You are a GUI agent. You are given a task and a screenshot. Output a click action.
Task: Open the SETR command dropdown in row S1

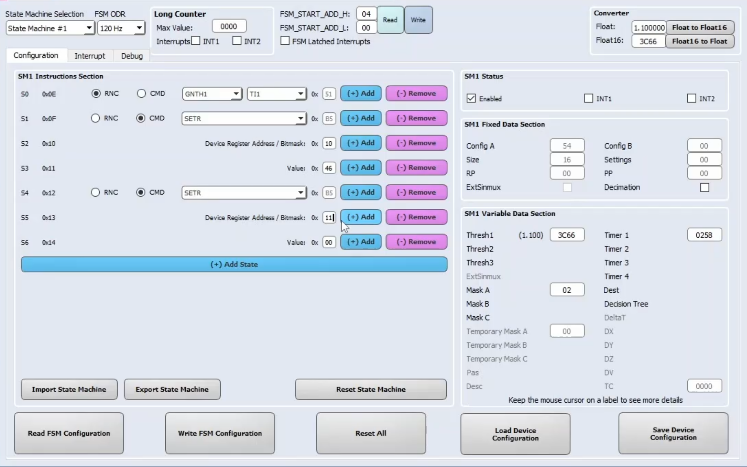pos(243,118)
